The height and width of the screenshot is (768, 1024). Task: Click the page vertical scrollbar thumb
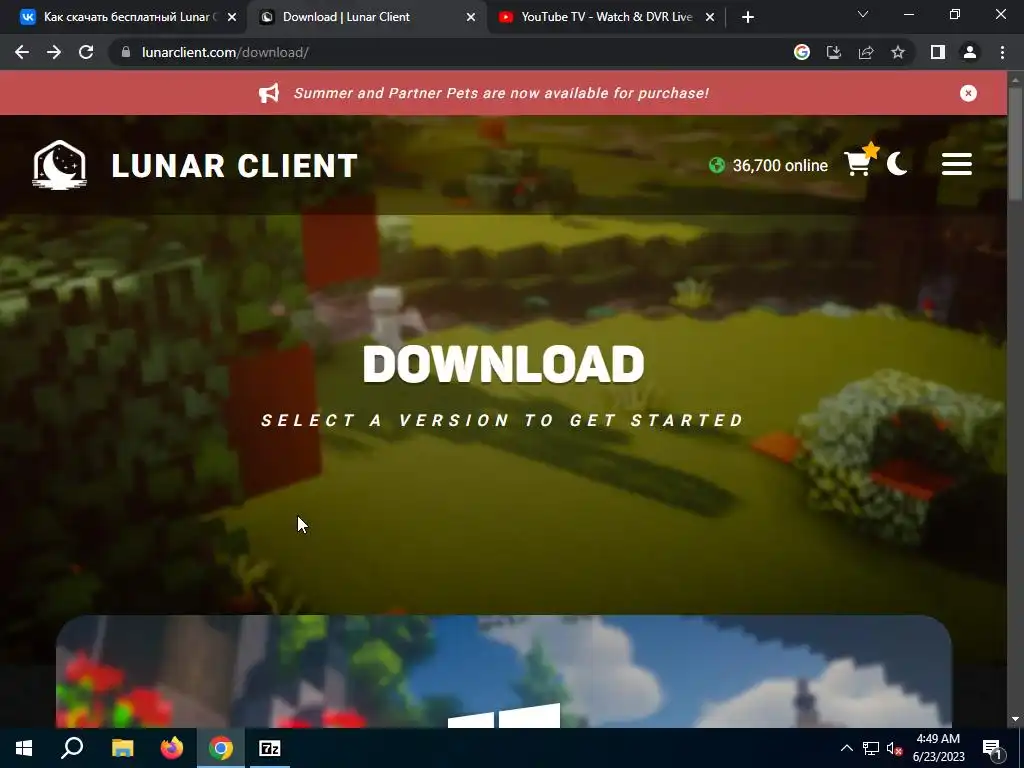point(1015,144)
